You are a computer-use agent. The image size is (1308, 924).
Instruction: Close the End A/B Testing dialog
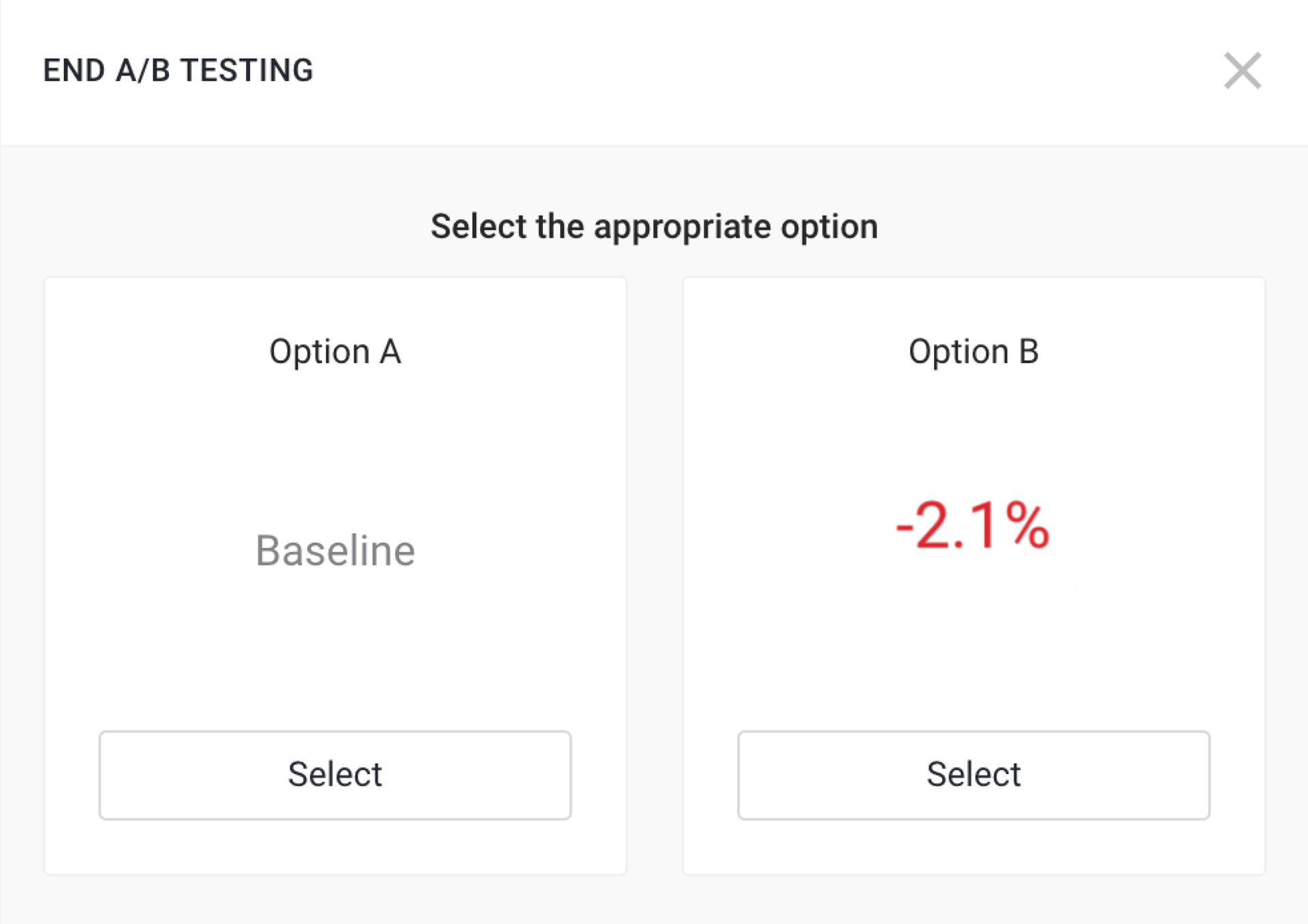pos(1242,71)
